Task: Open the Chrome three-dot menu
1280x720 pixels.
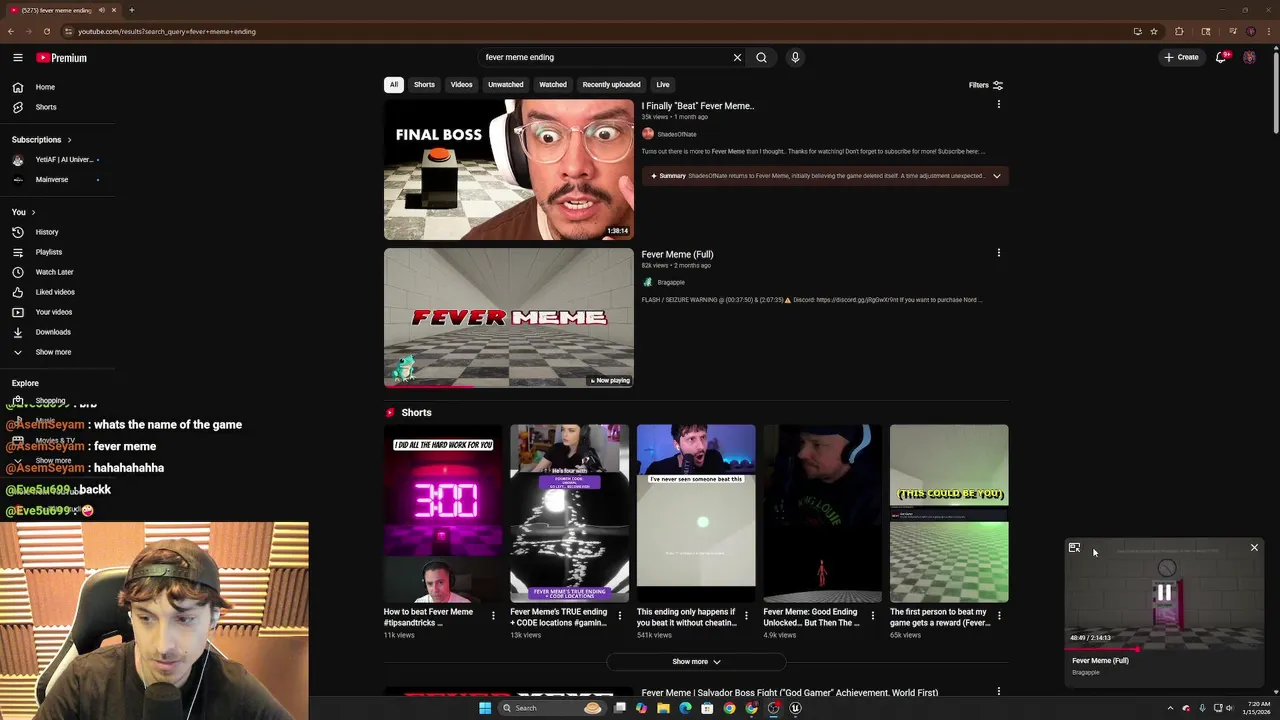Action: 1267,31
